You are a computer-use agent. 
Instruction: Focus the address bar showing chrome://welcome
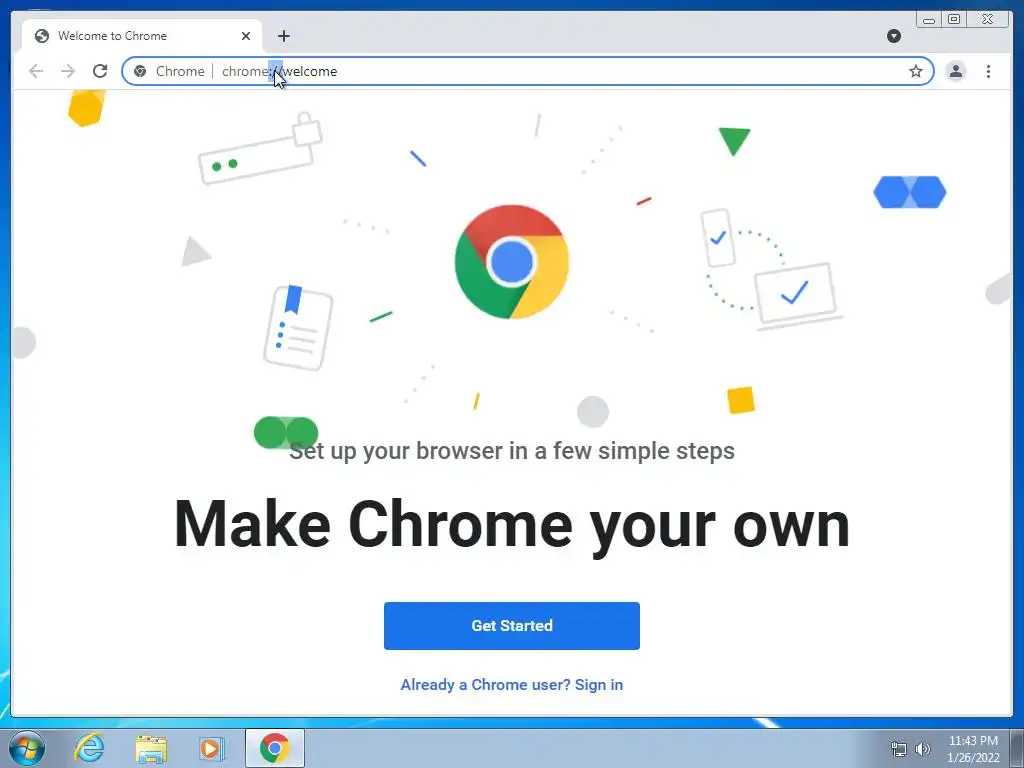coord(528,71)
